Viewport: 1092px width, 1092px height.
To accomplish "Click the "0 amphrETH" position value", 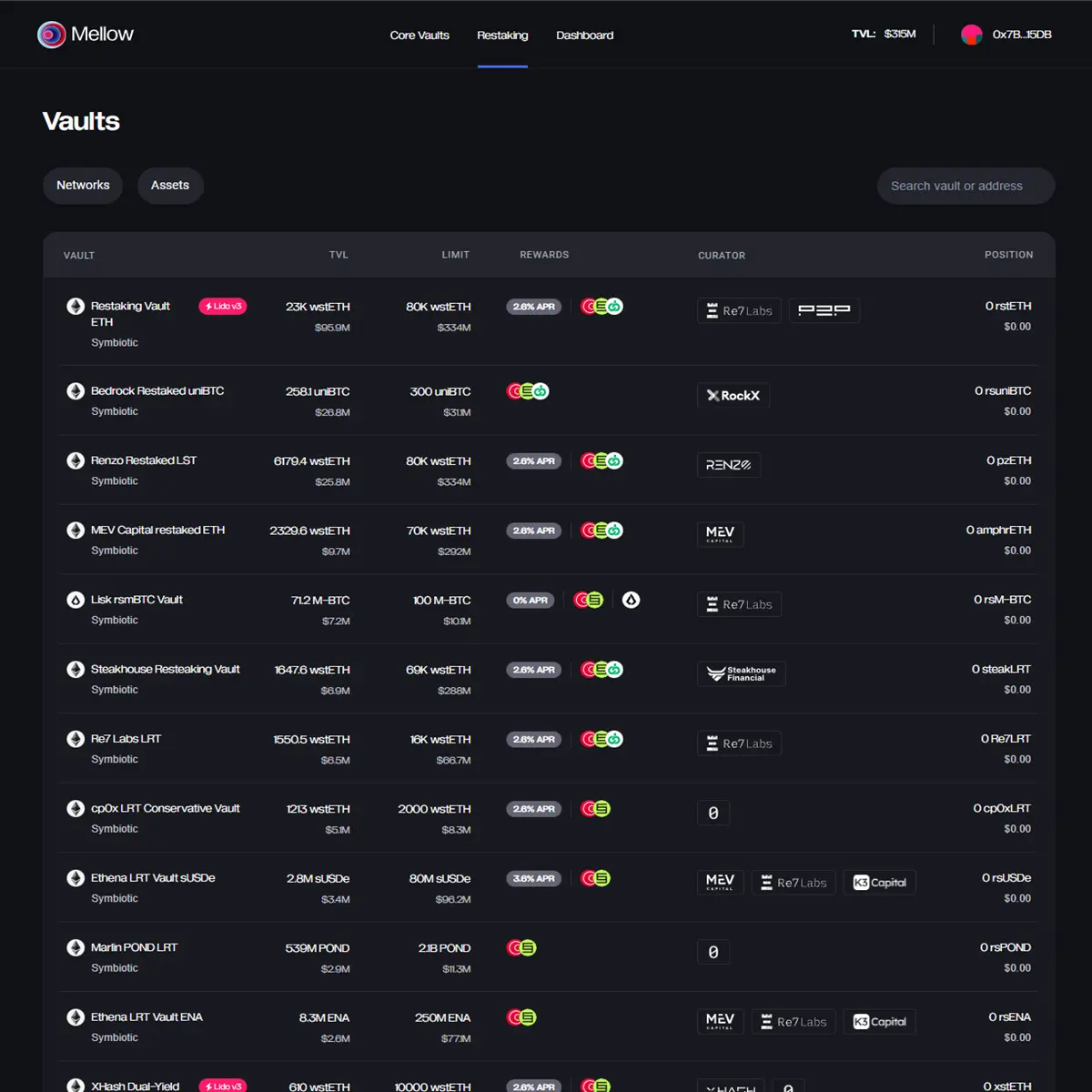I will [x=999, y=531].
